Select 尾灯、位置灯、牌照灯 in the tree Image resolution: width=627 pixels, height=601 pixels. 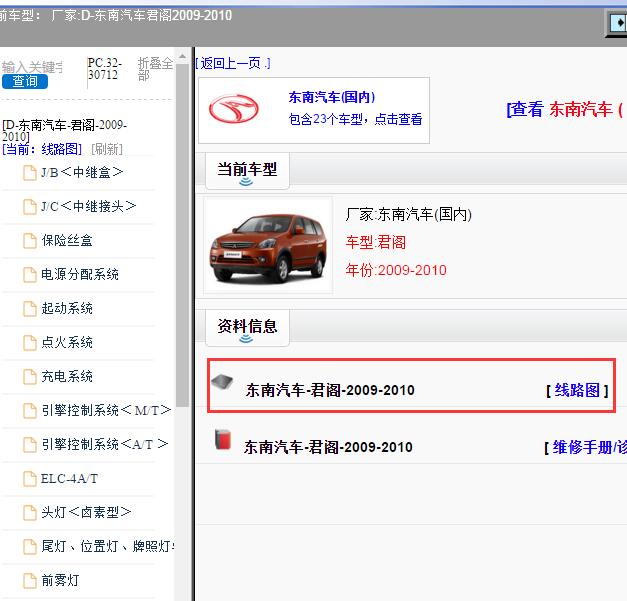tap(108, 547)
